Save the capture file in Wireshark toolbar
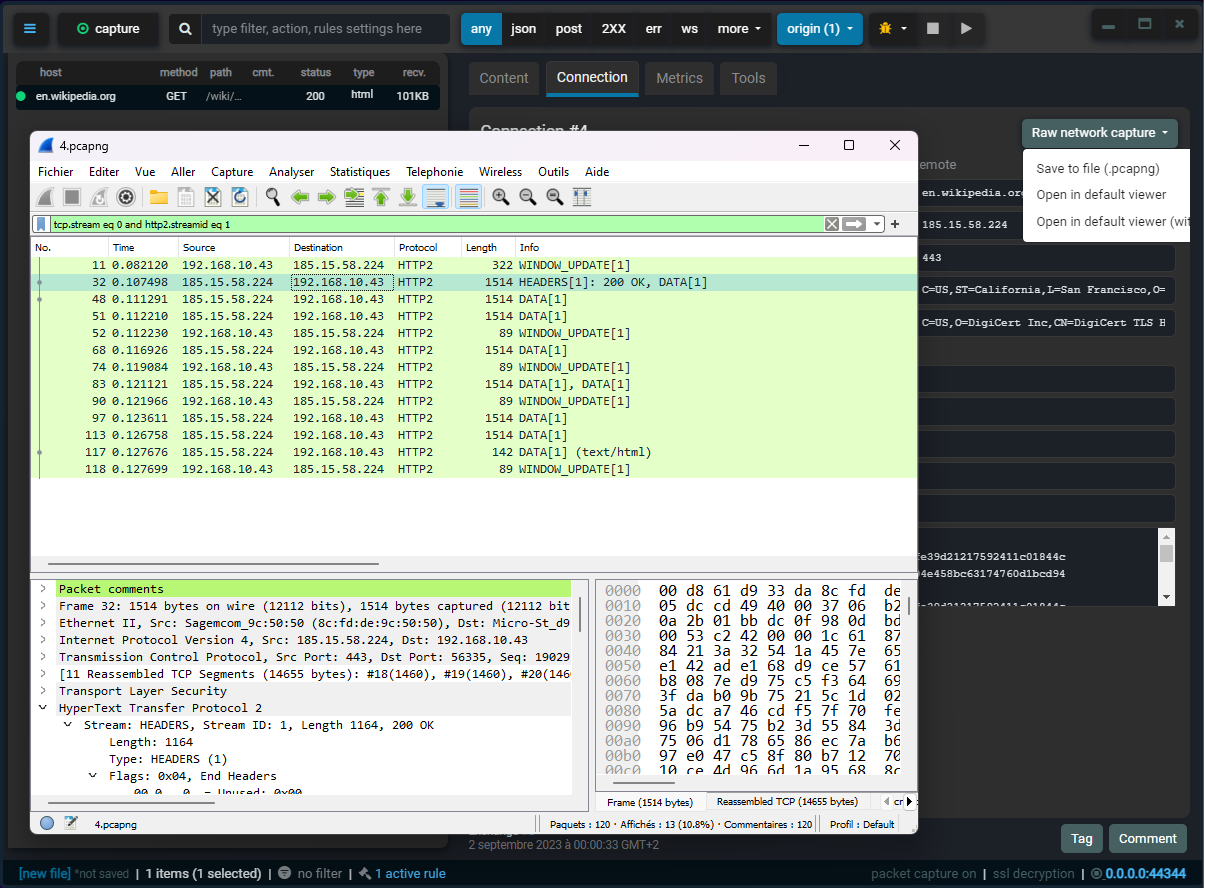The height and width of the screenshot is (888, 1205). (186, 197)
